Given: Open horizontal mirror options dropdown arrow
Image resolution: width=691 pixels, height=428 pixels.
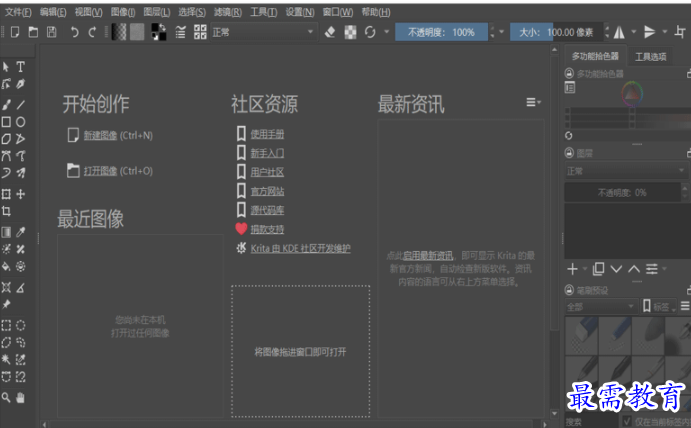Looking at the screenshot, I should (634, 32).
